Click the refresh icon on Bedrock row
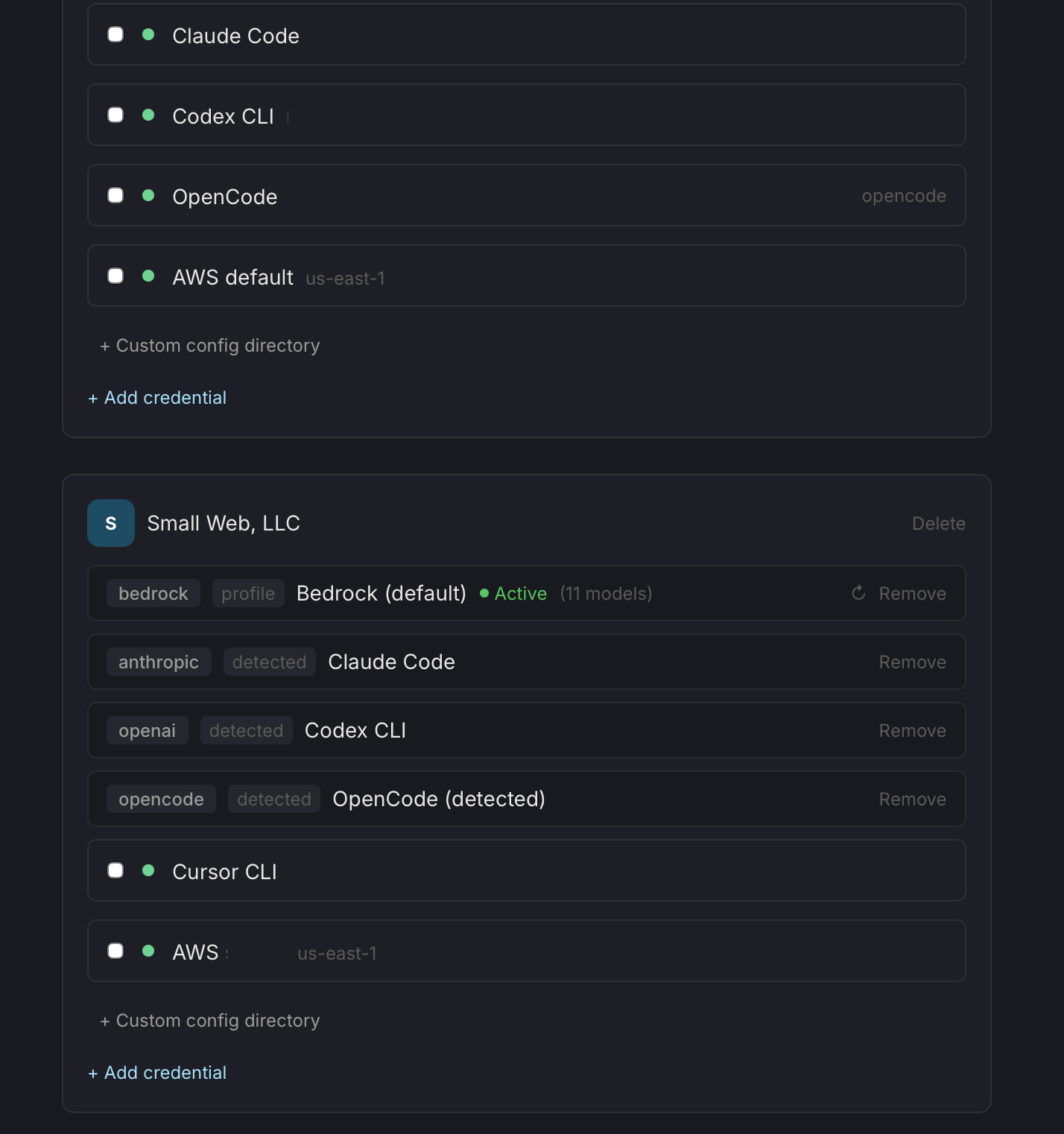1064x1134 pixels. [858, 593]
